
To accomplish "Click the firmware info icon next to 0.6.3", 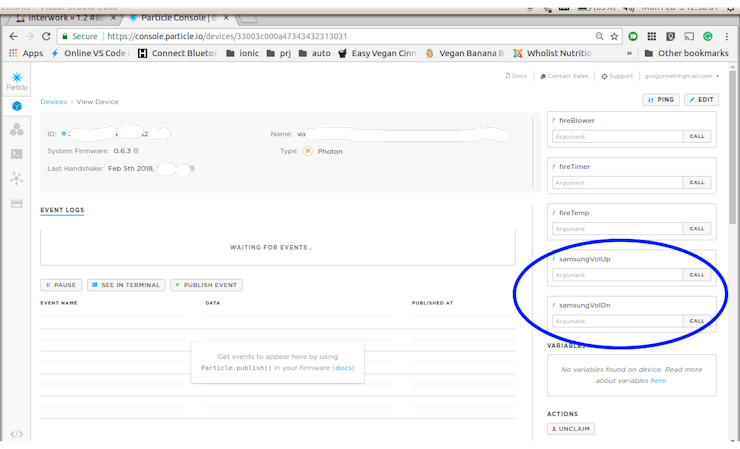I will (136, 151).
